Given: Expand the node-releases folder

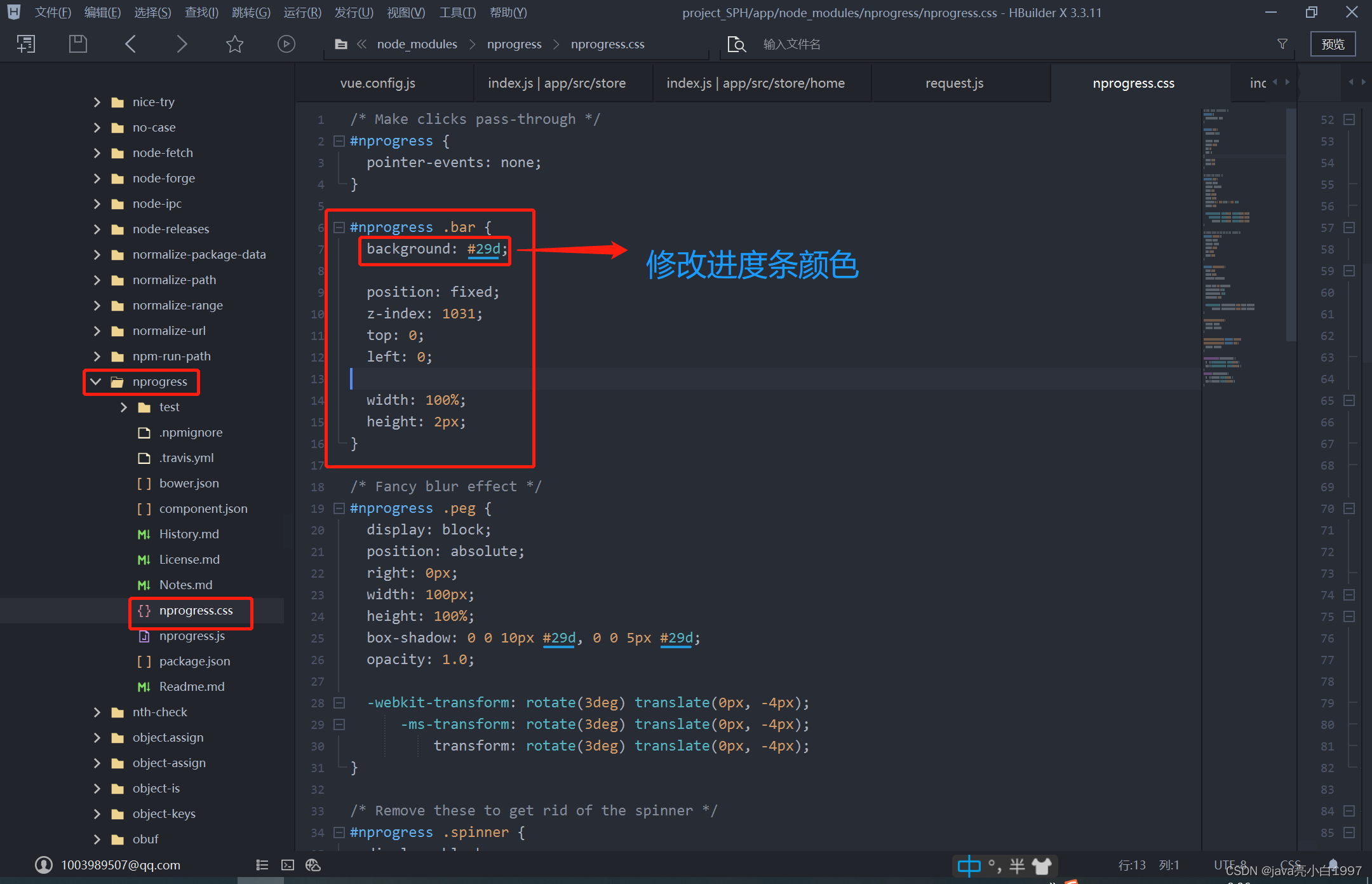Looking at the screenshot, I should click(x=97, y=229).
